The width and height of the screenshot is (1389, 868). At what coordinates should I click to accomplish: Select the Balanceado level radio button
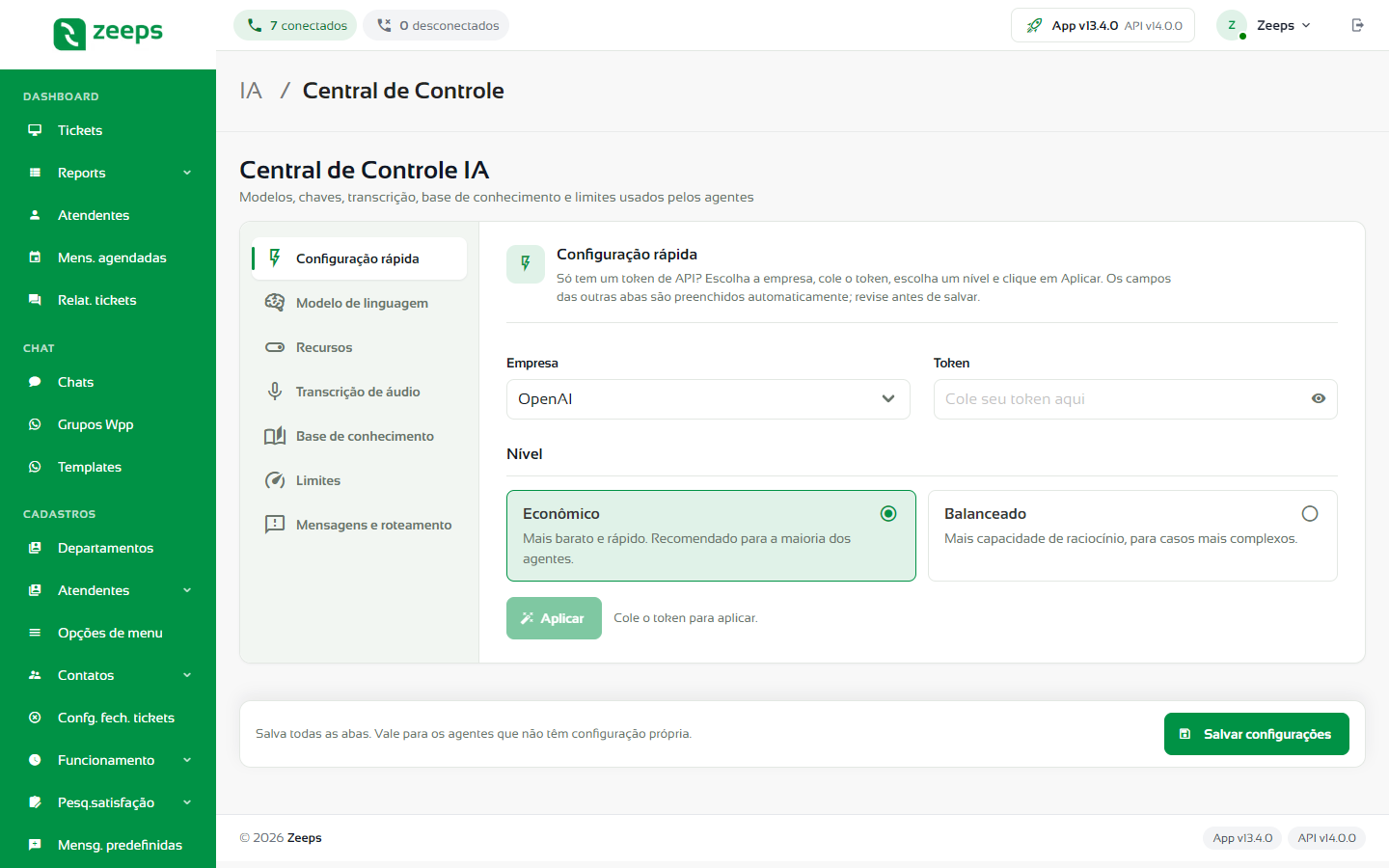(1310, 514)
